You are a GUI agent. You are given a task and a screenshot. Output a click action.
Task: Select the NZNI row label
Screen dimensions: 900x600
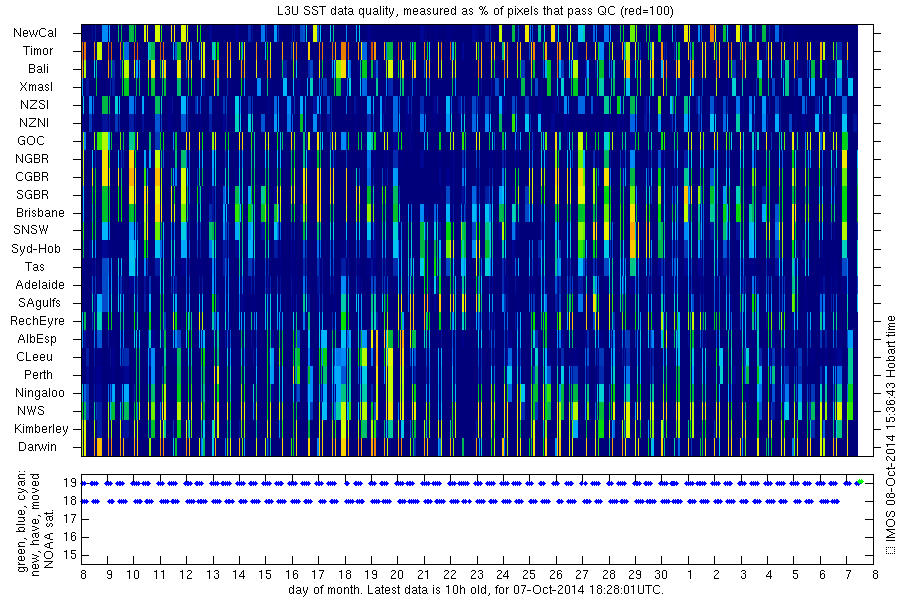click(34, 123)
